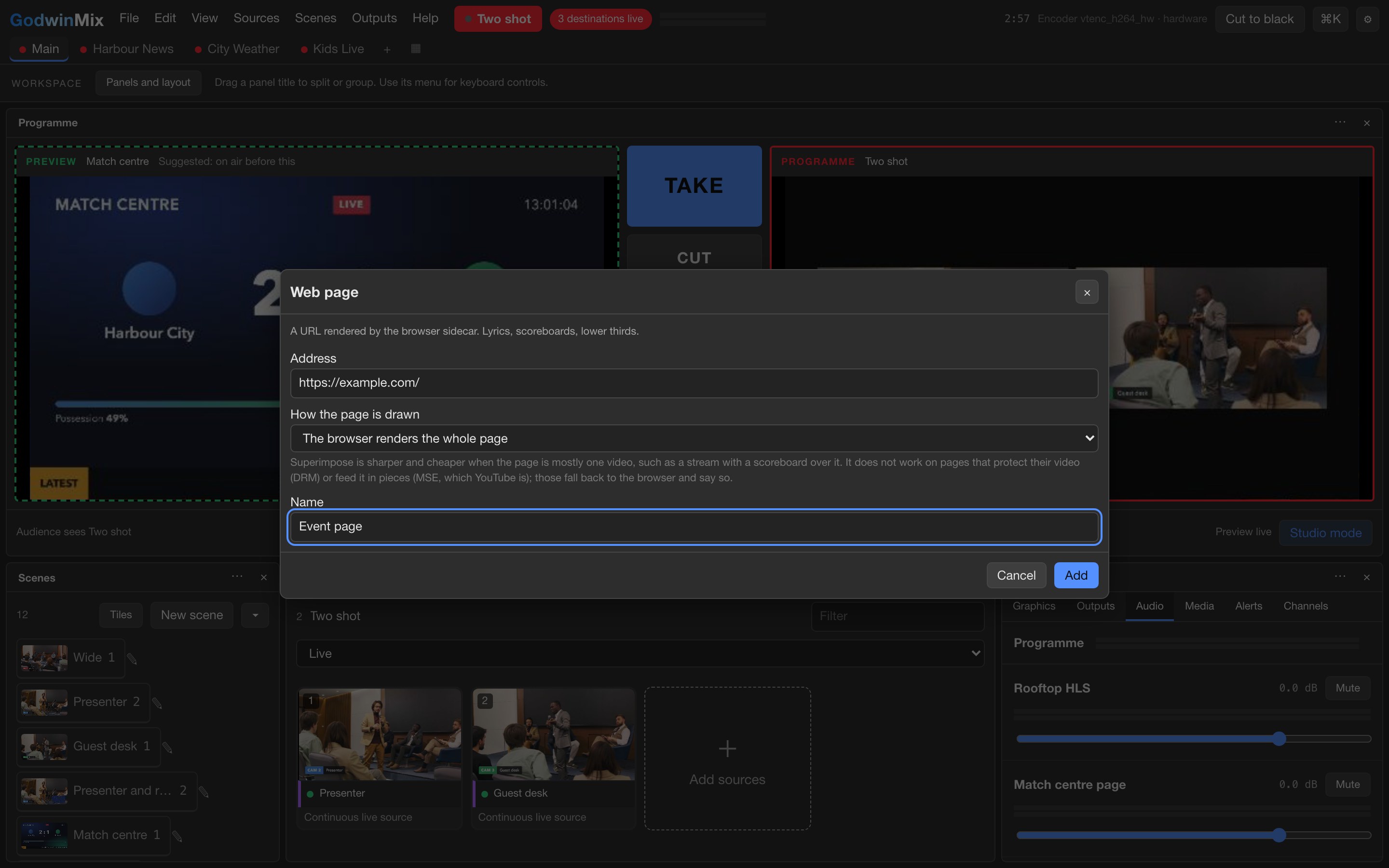Click the plus icon in Add sources
Image resolution: width=1389 pixels, height=868 pixels.
[727, 748]
